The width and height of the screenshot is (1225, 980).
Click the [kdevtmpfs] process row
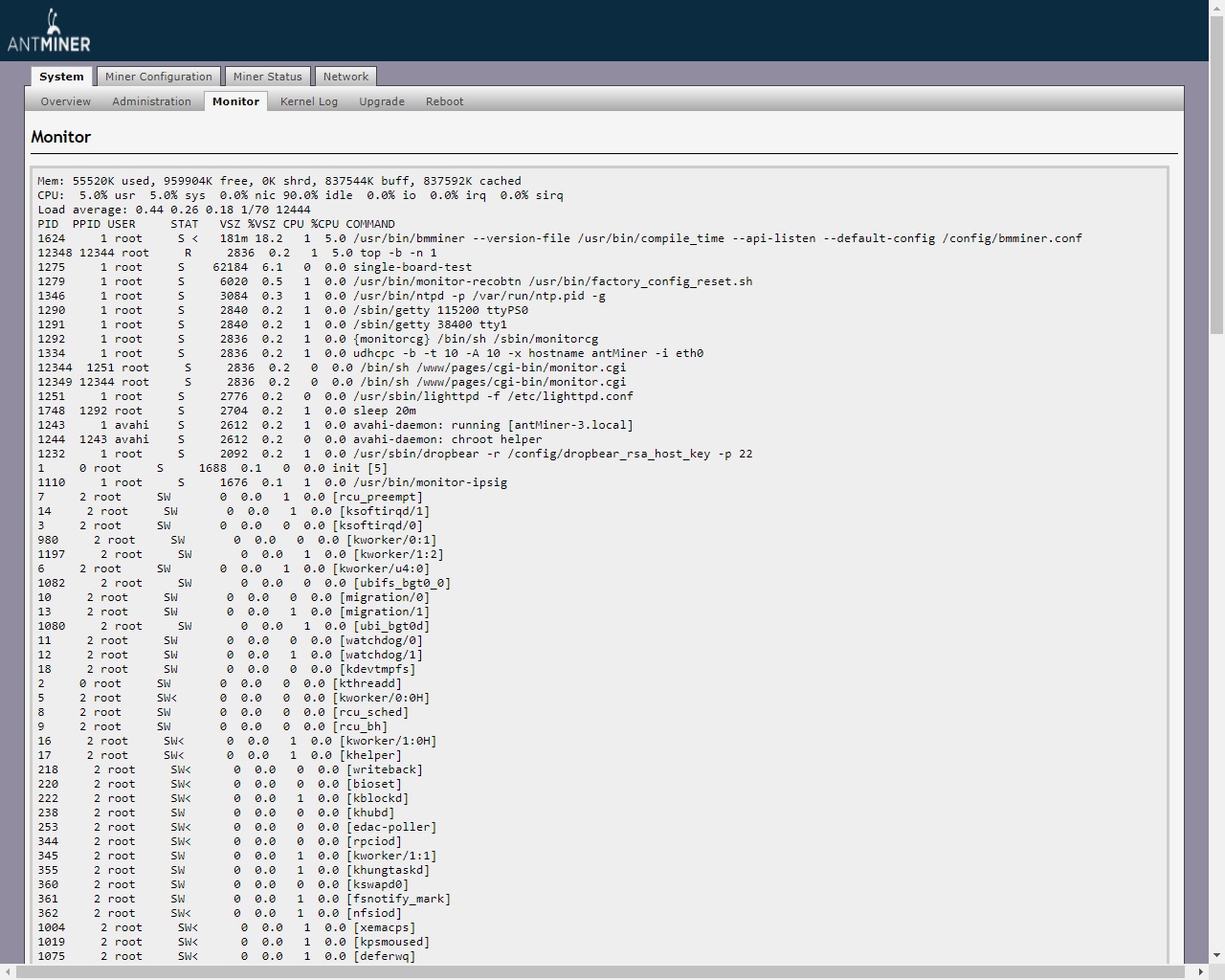pos(227,669)
